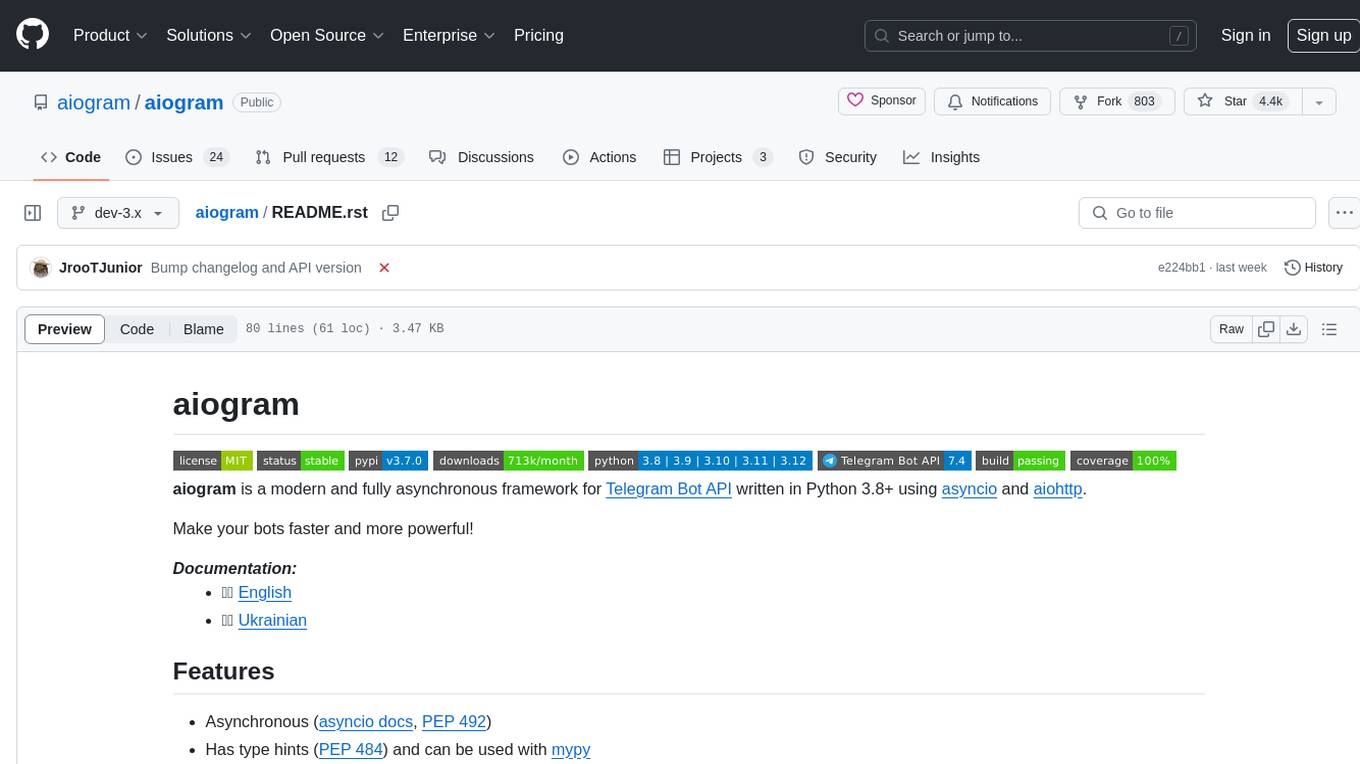Go to the Pricing page
The height and width of the screenshot is (764, 1360).
coord(539,35)
